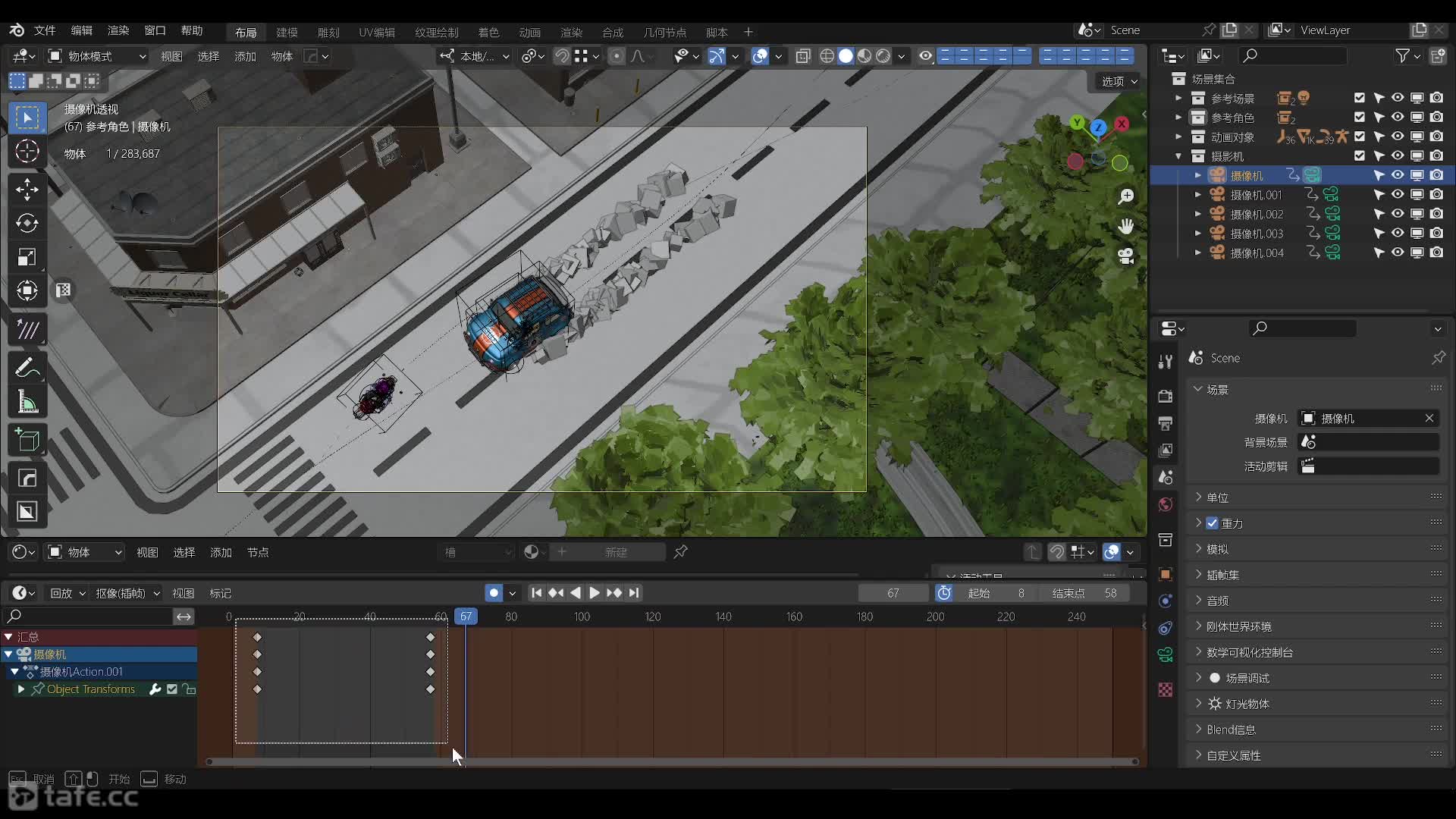
Task: Open the Output properties tab icon
Action: [x=1166, y=423]
